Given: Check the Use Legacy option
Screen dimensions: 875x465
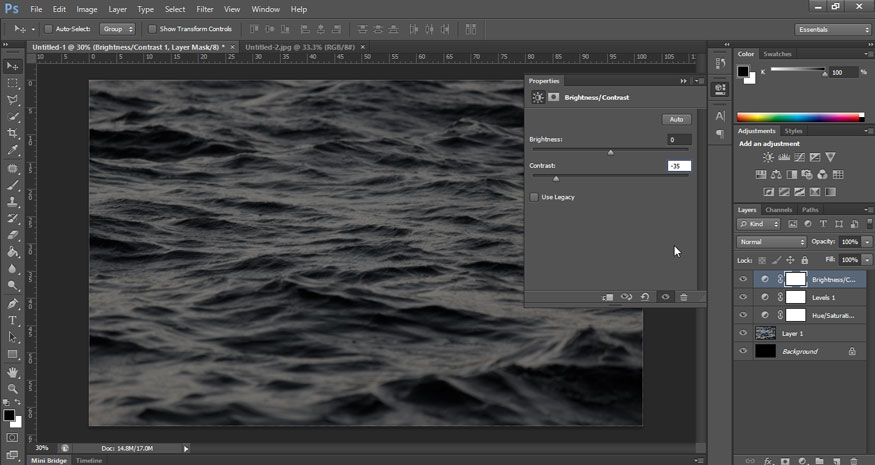Looking at the screenshot, I should [534, 197].
